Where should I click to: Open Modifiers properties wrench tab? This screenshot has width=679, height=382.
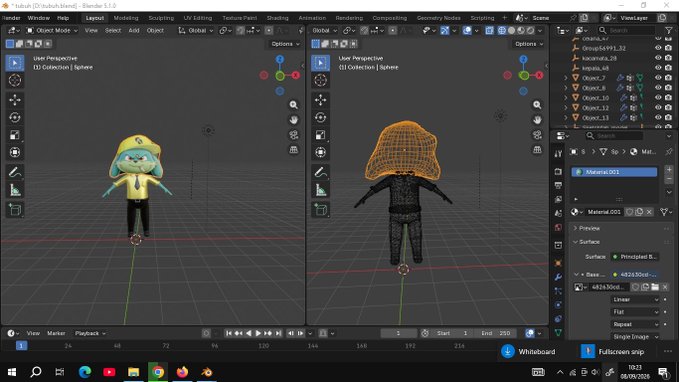coord(558,277)
